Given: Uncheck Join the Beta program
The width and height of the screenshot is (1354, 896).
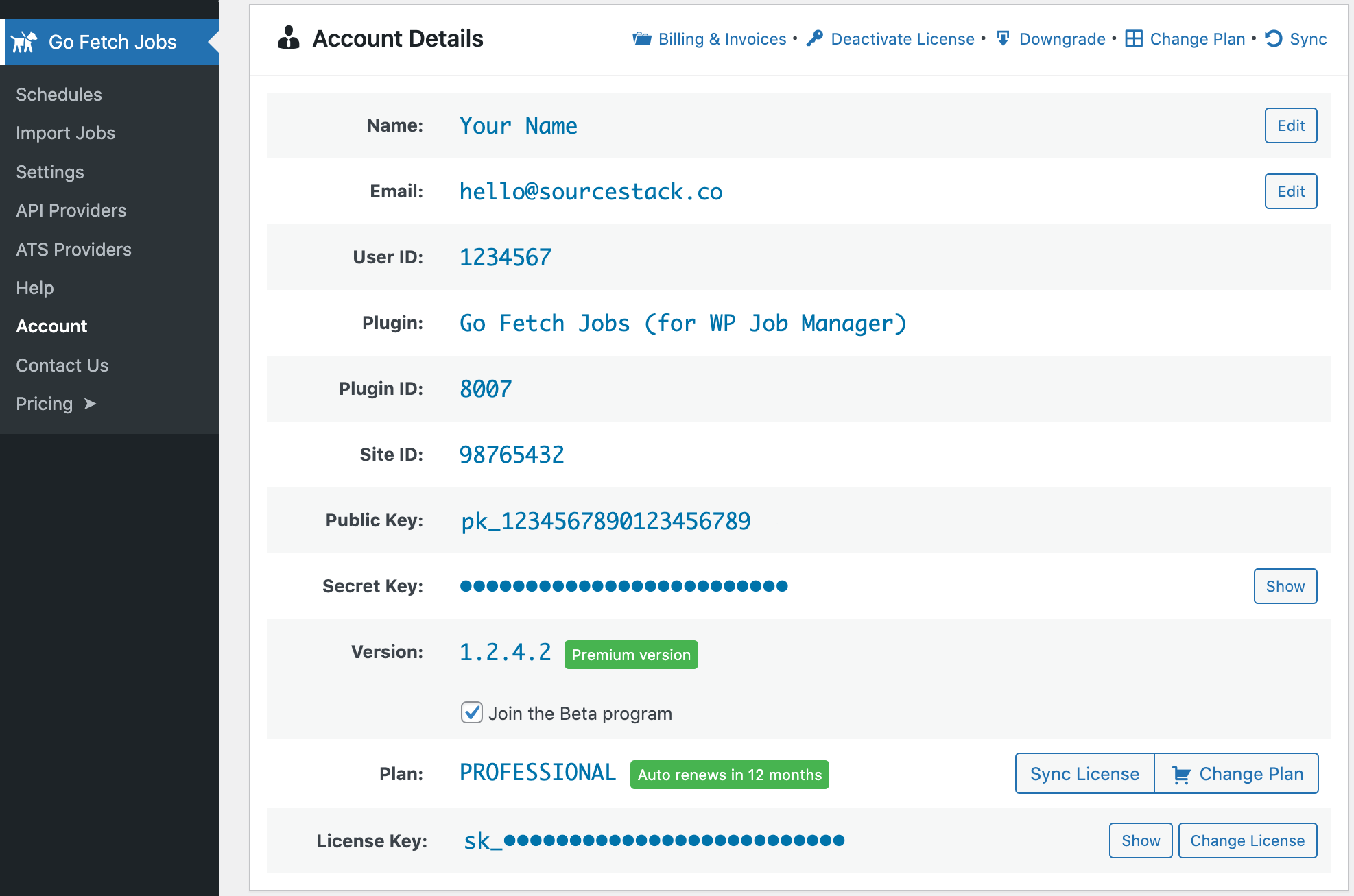Looking at the screenshot, I should click(471, 713).
